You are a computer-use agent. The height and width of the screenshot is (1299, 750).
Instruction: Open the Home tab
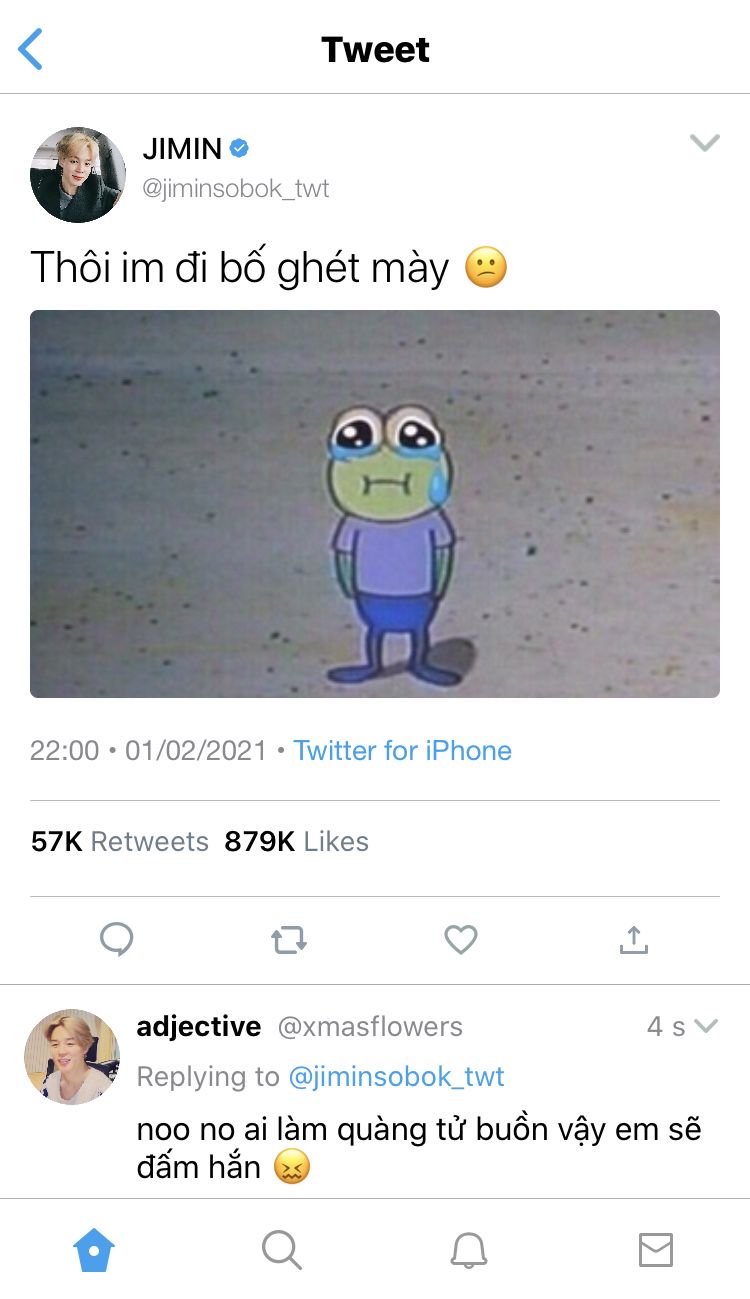pyautogui.click(x=94, y=1250)
